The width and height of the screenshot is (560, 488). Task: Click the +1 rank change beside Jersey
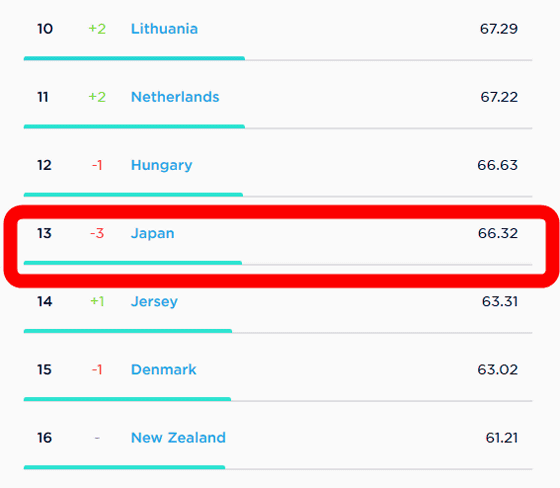point(97,302)
